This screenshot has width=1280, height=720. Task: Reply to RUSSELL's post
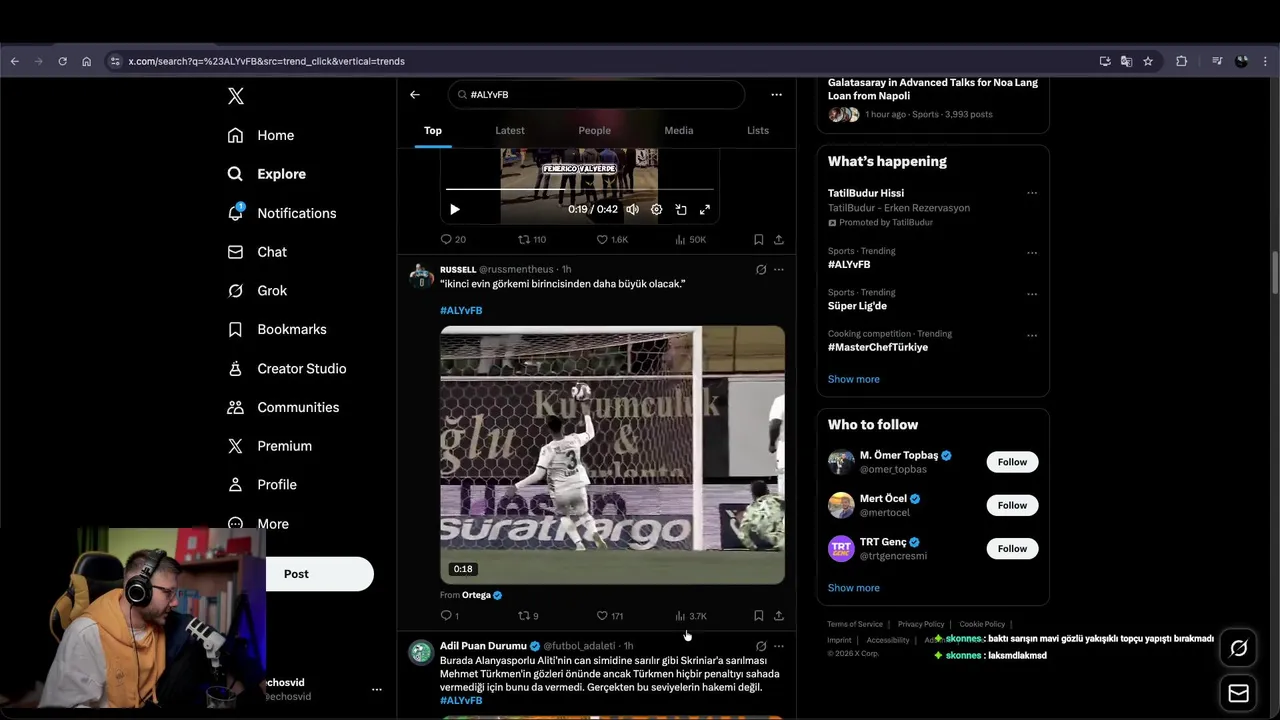tap(450, 616)
